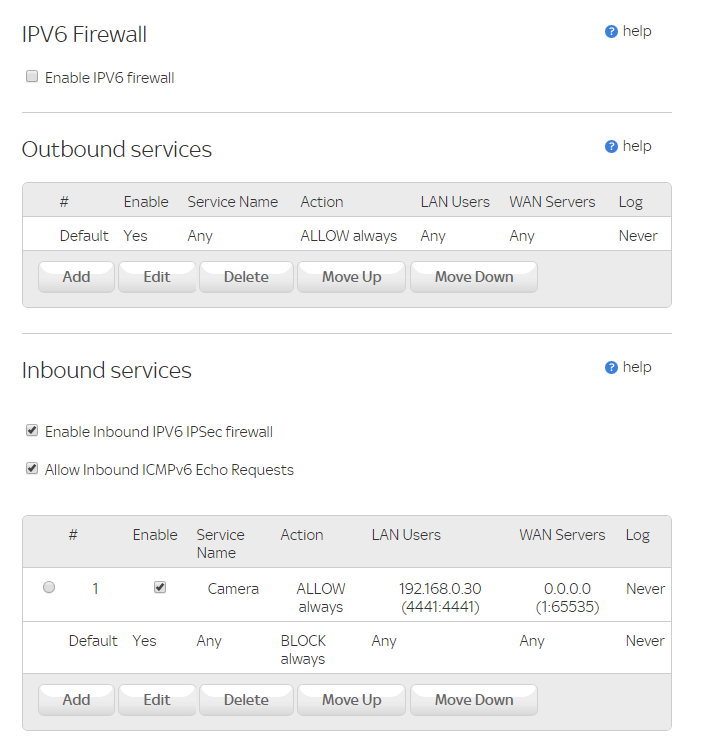Click Add under Outbound services

[x=76, y=277]
